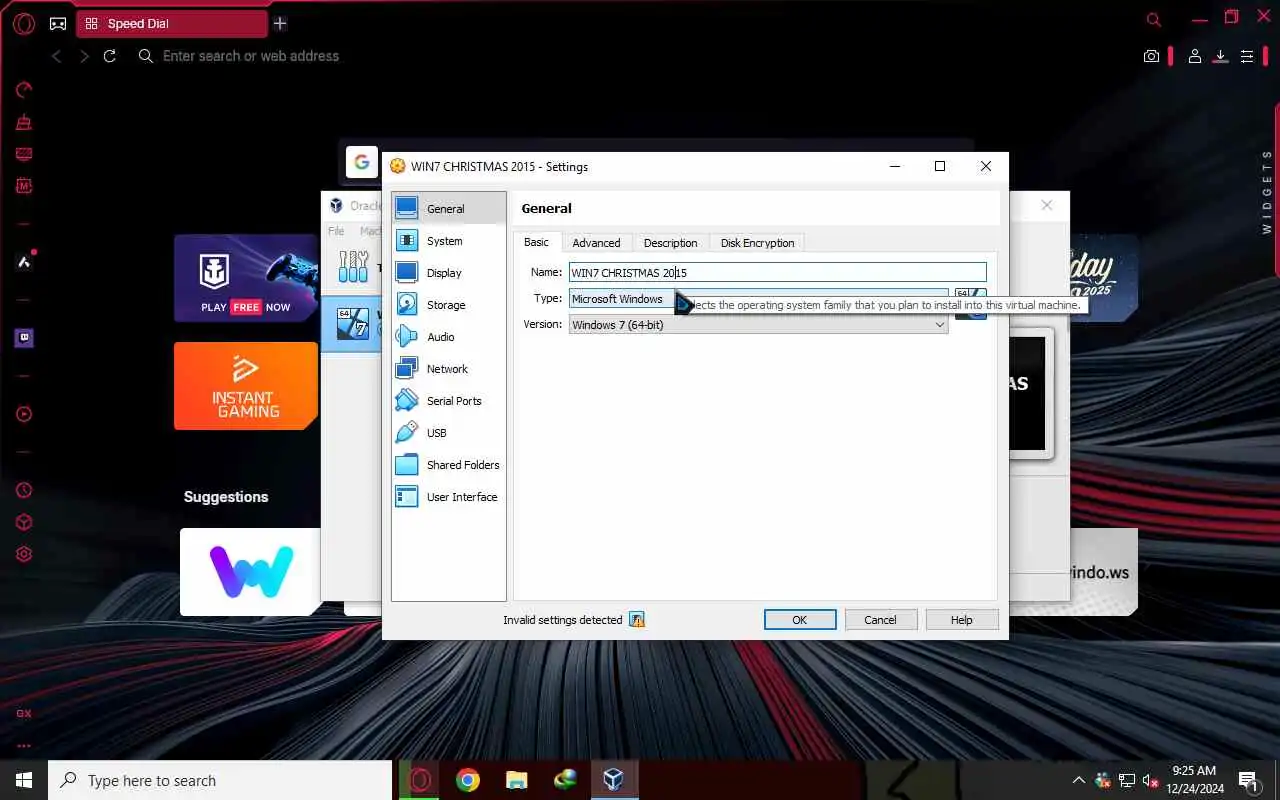Screen dimensions: 1280x800
Task: Click the Help button
Action: click(962, 620)
